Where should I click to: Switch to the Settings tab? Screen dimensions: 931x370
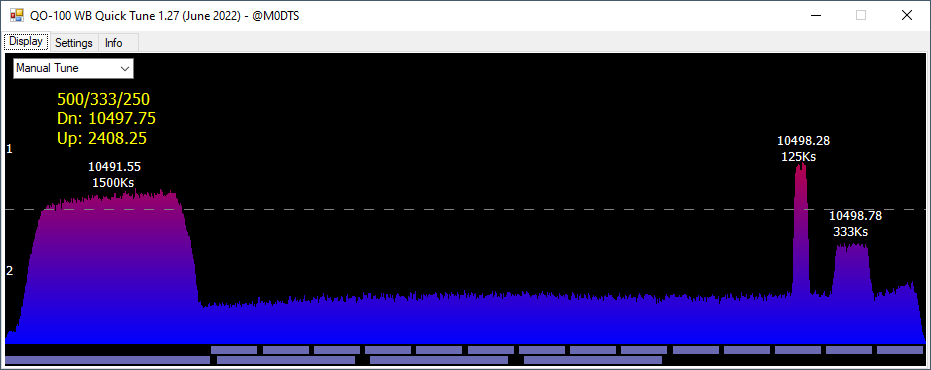click(74, 43)
